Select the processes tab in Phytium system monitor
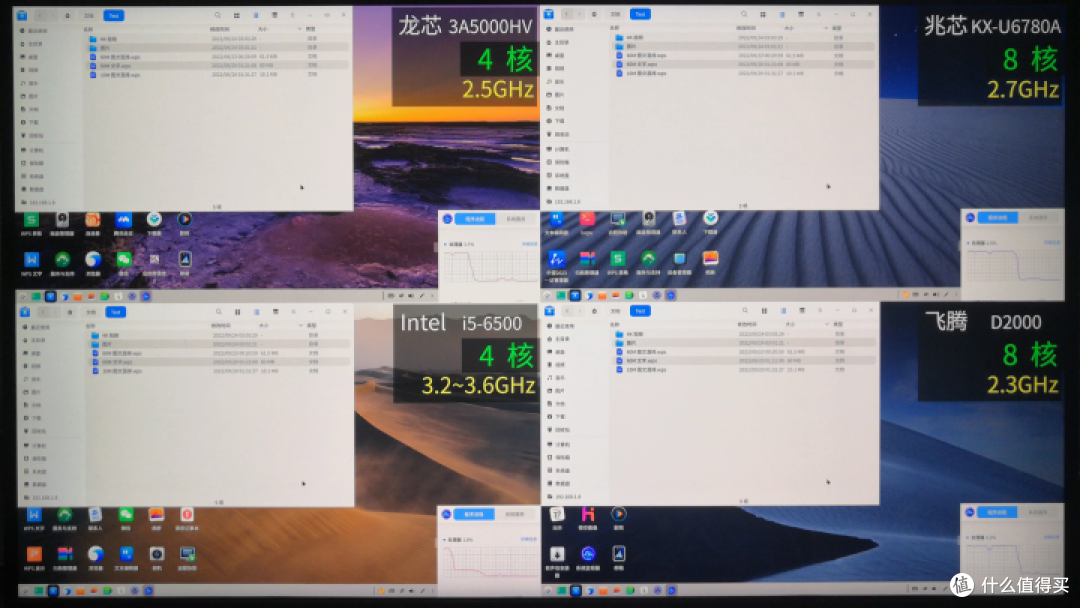This screenshot has width=1080, height=608. pyautogui.click(x=997, y=512)
